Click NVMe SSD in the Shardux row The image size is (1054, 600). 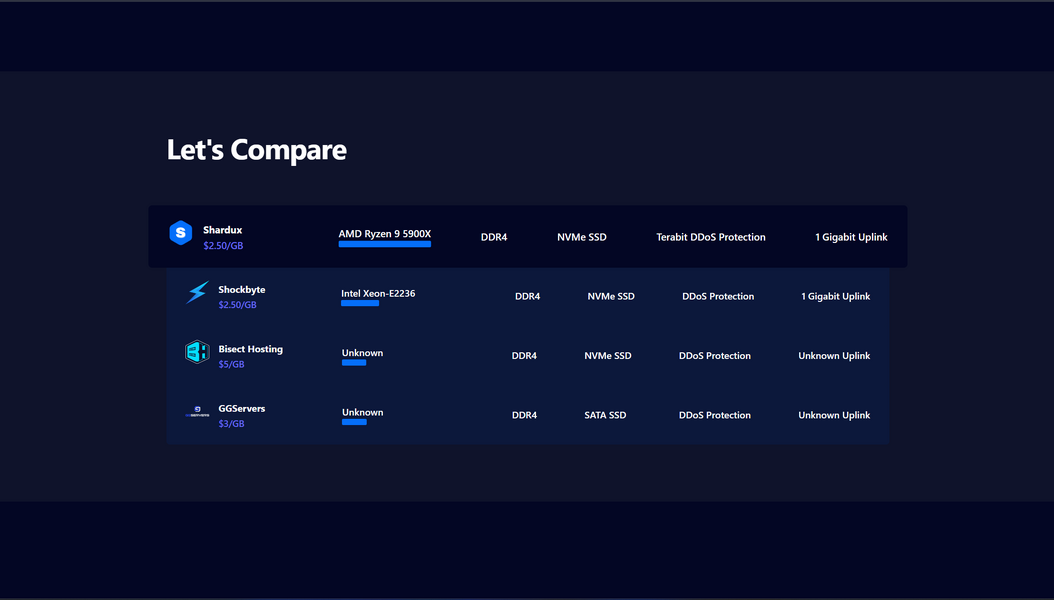coord(581,237)
